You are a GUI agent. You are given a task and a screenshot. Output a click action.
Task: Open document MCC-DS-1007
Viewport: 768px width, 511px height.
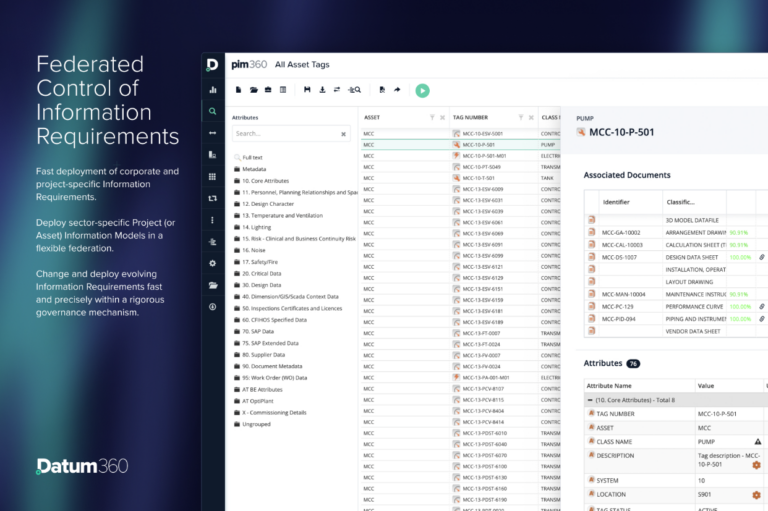click(619, 257)
